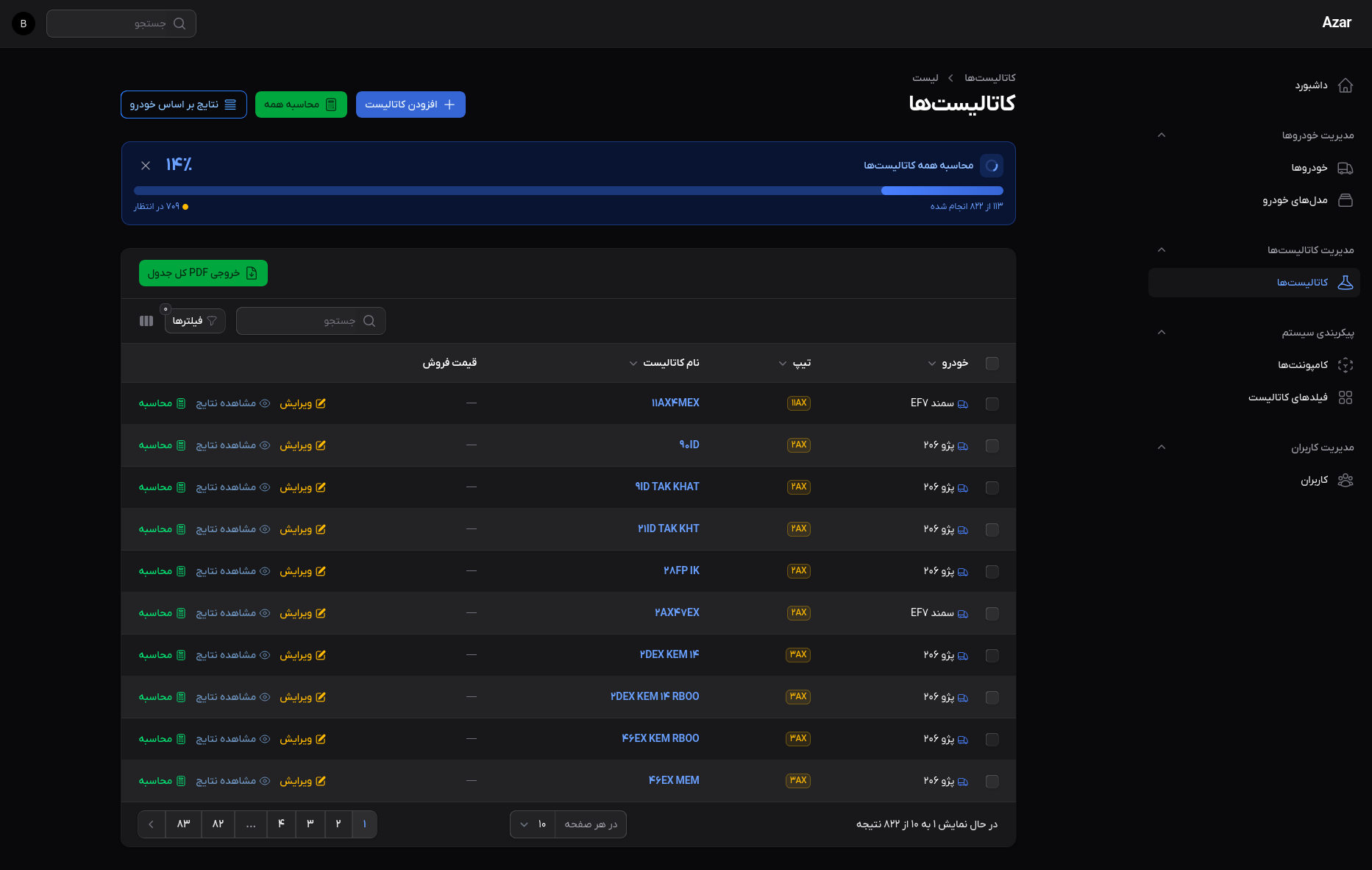Click the column layout icon beside filters
Viewport: 1372px width, 870px height.
(x=146, y=321)
